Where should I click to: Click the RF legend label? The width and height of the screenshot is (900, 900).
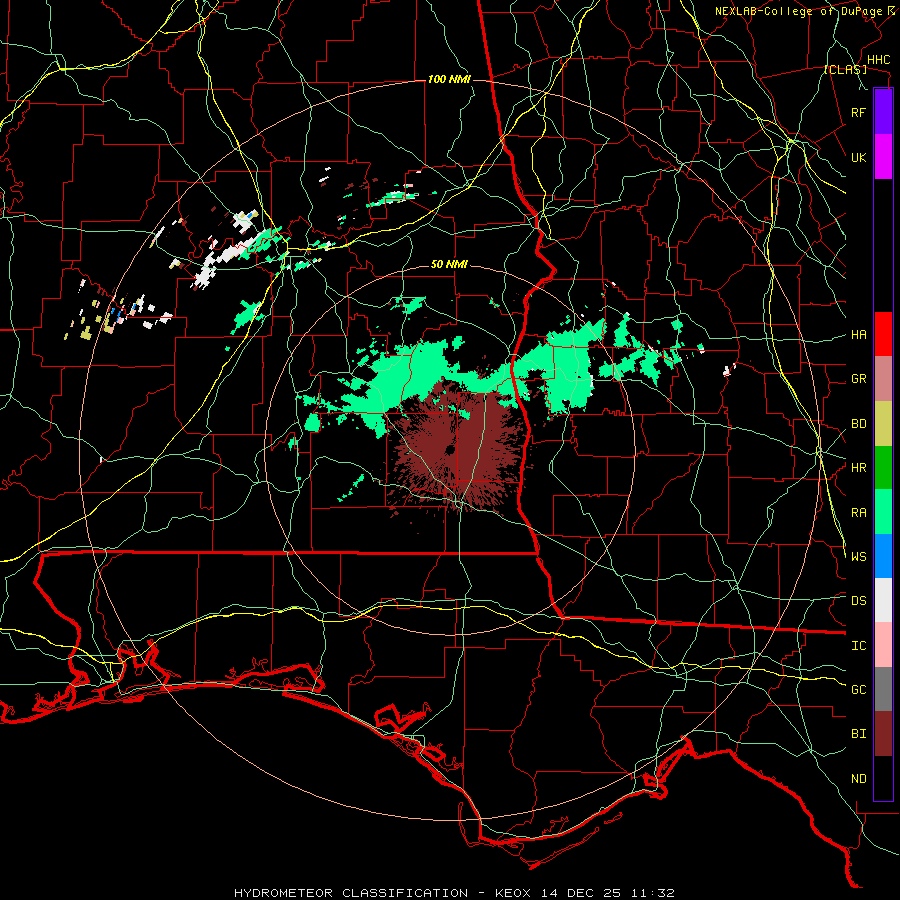(x=858, y=112)
